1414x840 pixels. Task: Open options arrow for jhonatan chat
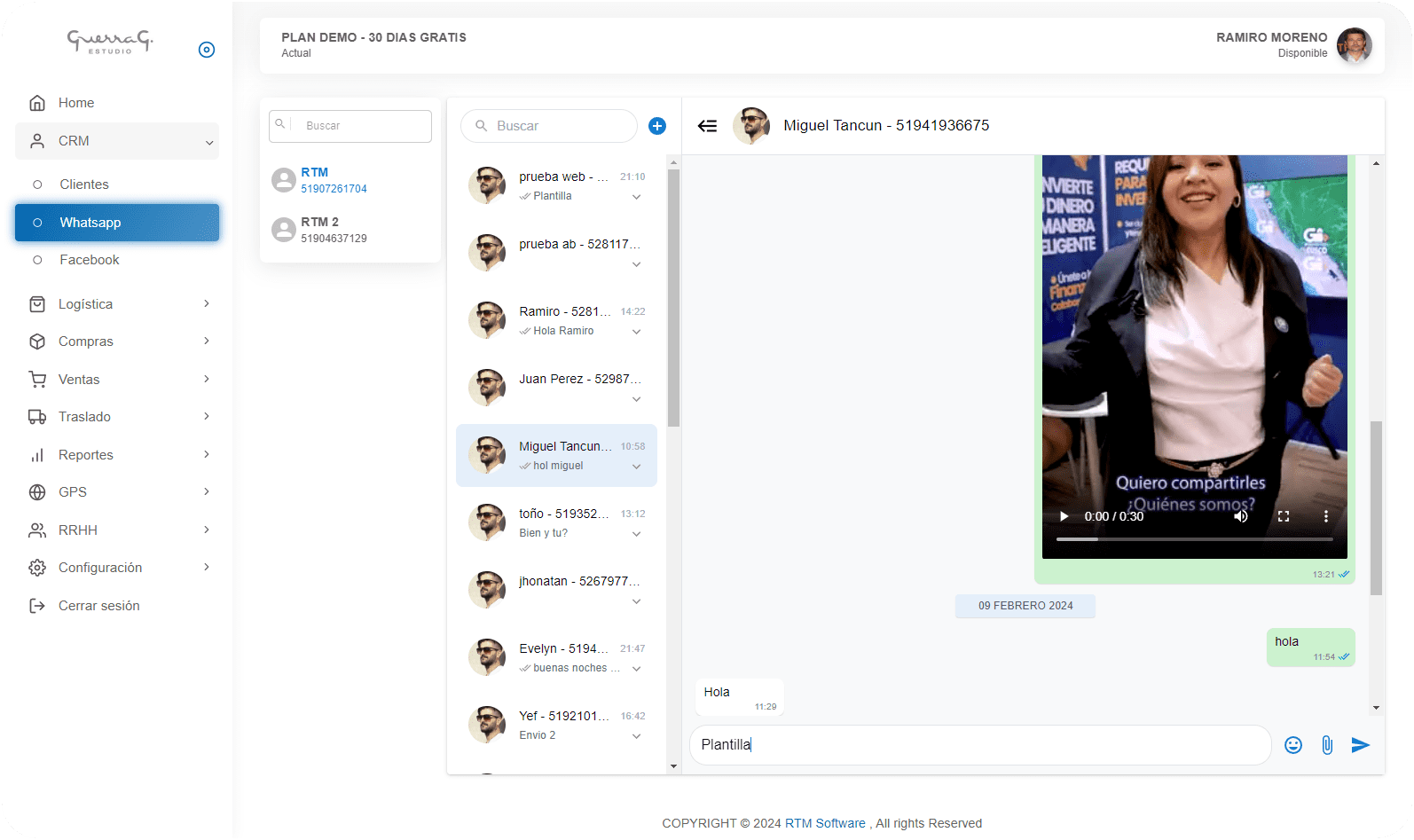tap(636, 601)
